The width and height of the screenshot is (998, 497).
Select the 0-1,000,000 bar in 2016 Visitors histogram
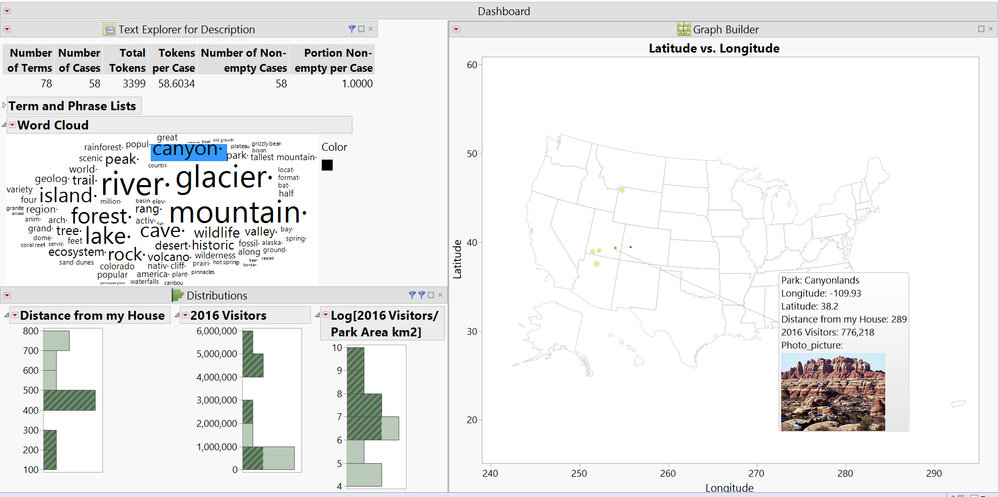[x=269, y=458]
